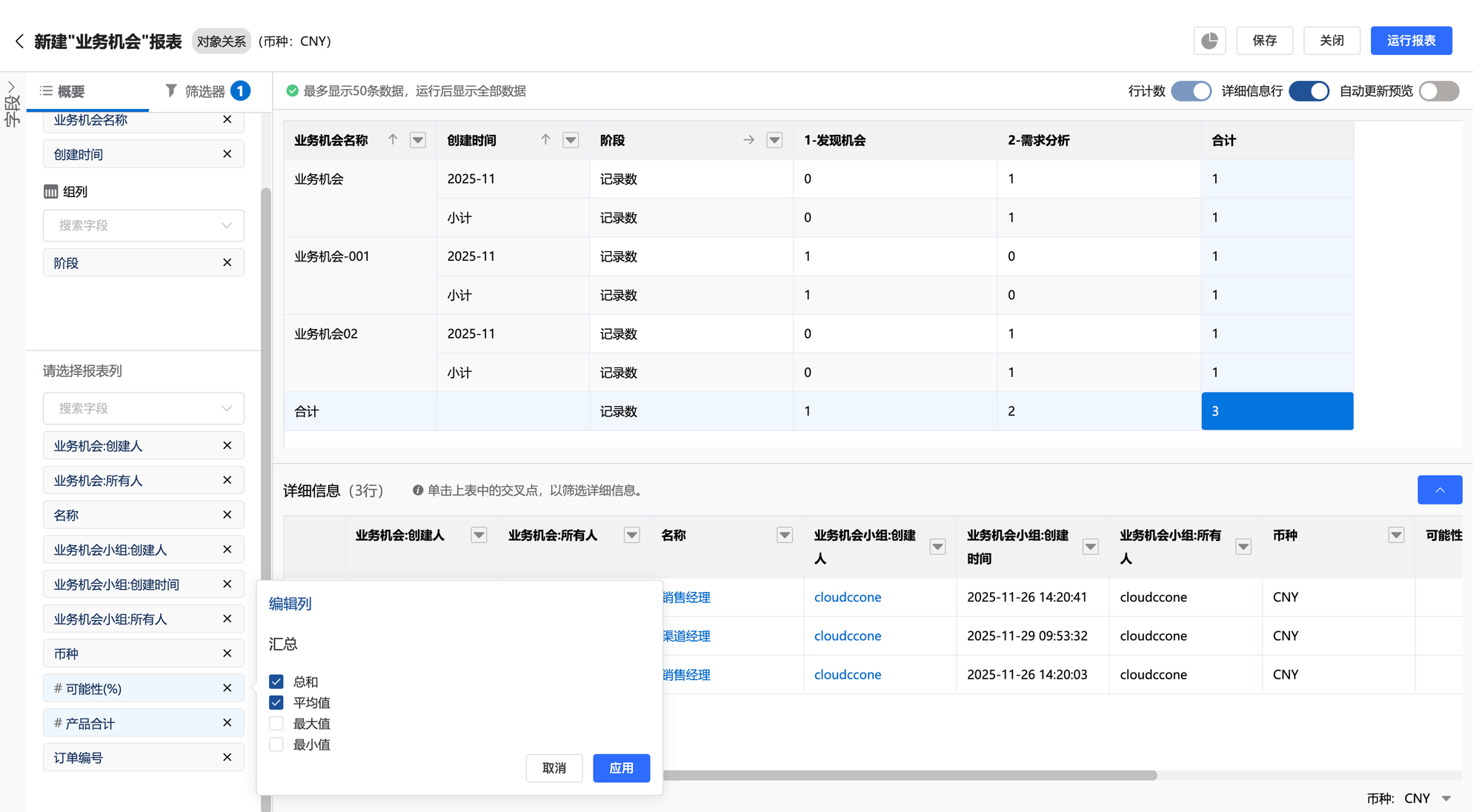1482x812 pixels.
Task: Click the sort arrow in 创建时间 header
Action: tap(545, 139)
